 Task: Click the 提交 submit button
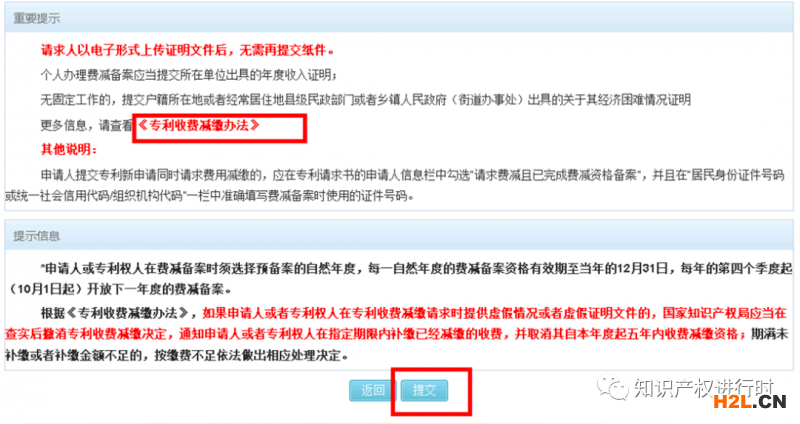coord(424,390)
